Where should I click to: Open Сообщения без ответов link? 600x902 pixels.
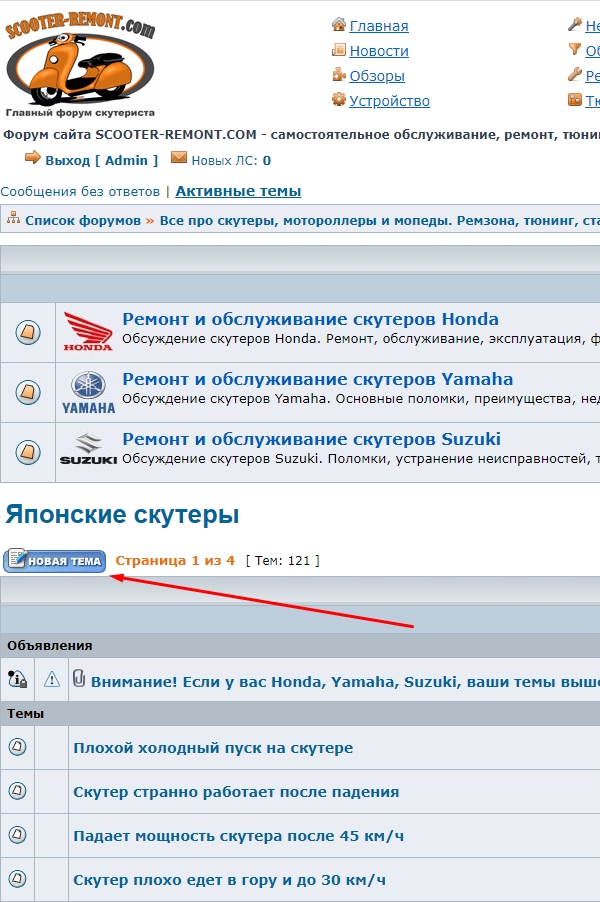[x=80, y=191]
